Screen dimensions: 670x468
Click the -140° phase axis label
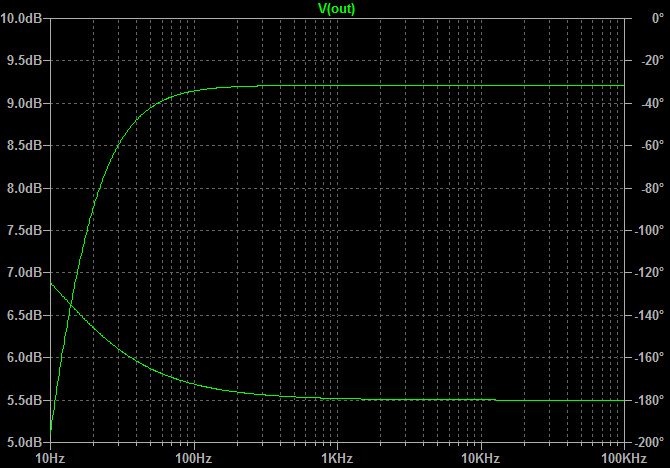[x=649, y=315]
